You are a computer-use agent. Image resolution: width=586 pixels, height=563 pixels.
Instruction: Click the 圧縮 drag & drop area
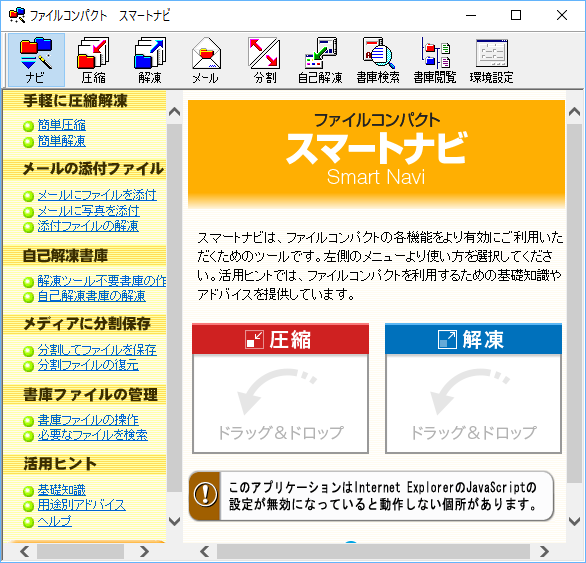280,403
